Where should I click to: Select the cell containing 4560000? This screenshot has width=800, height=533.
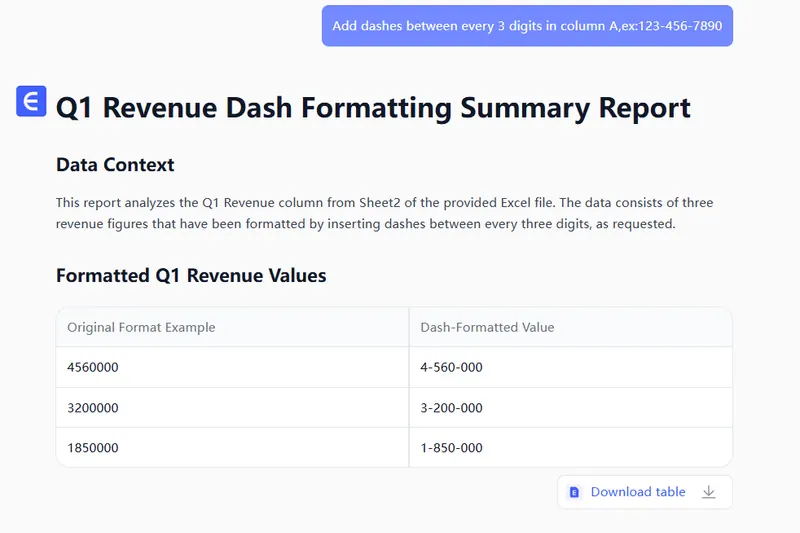[x=93, y=367]
